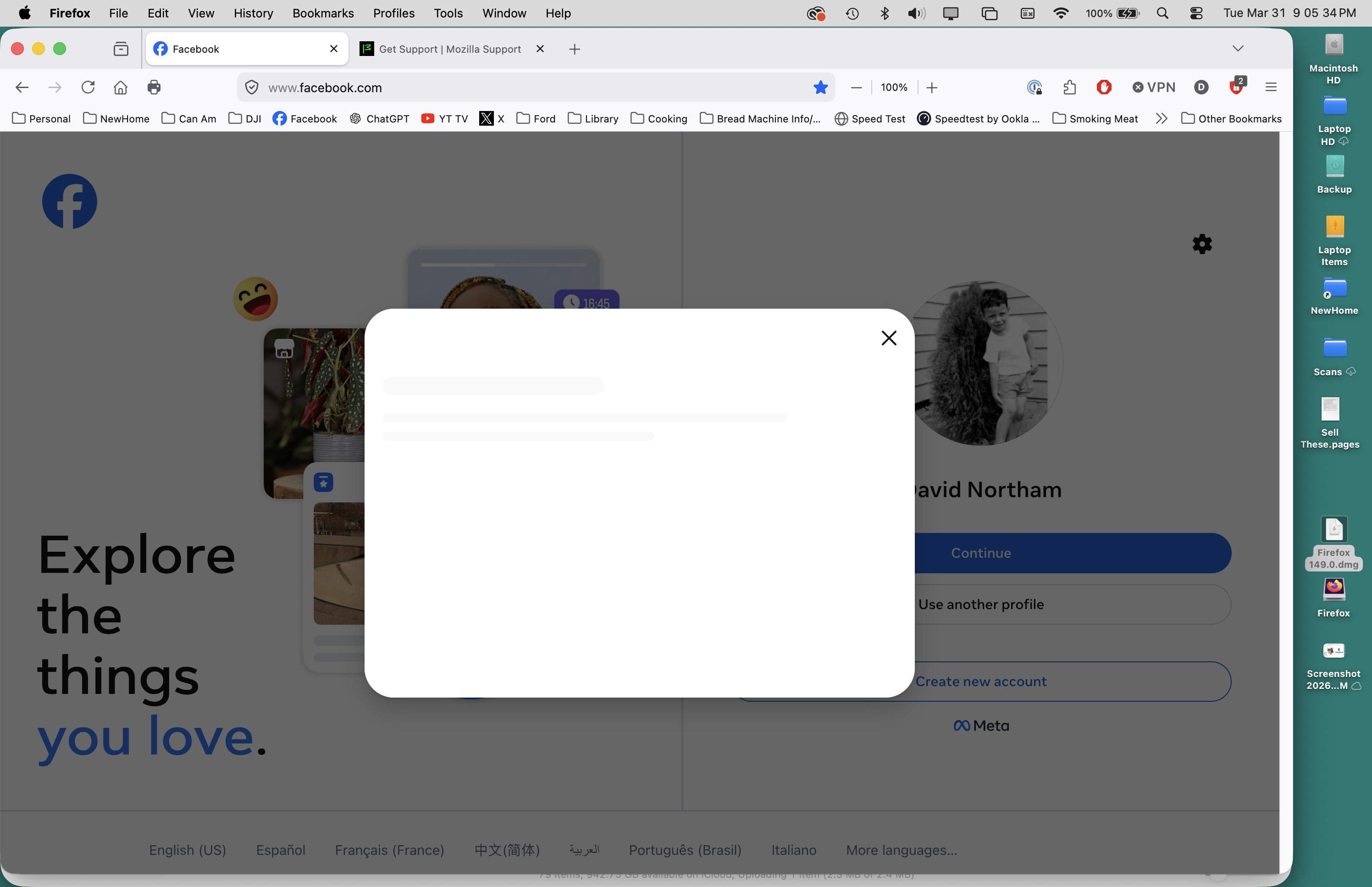
Task: Close the loading dialog with X
Action: click(888, 338)
